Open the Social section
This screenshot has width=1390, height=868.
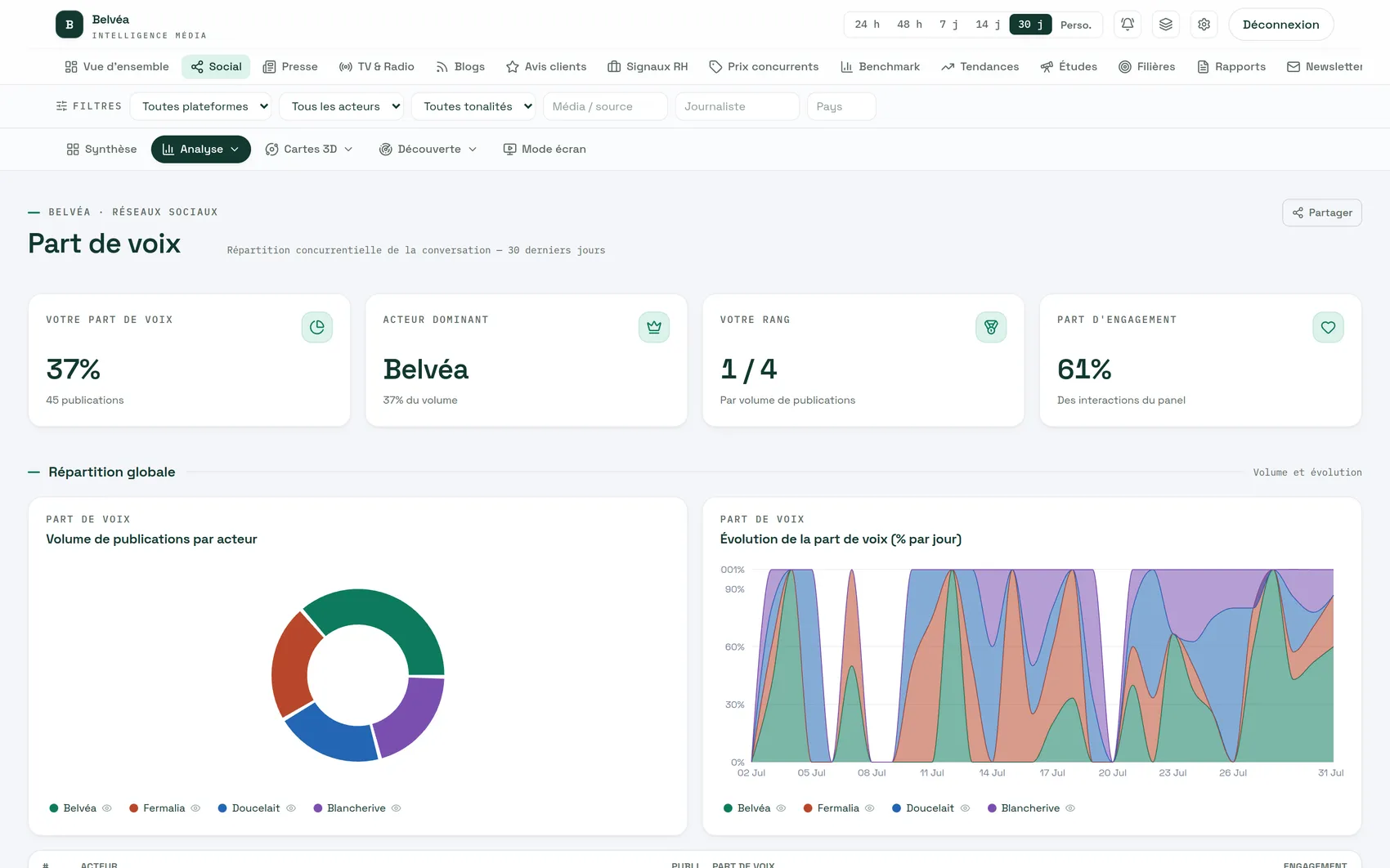(217, 66)
